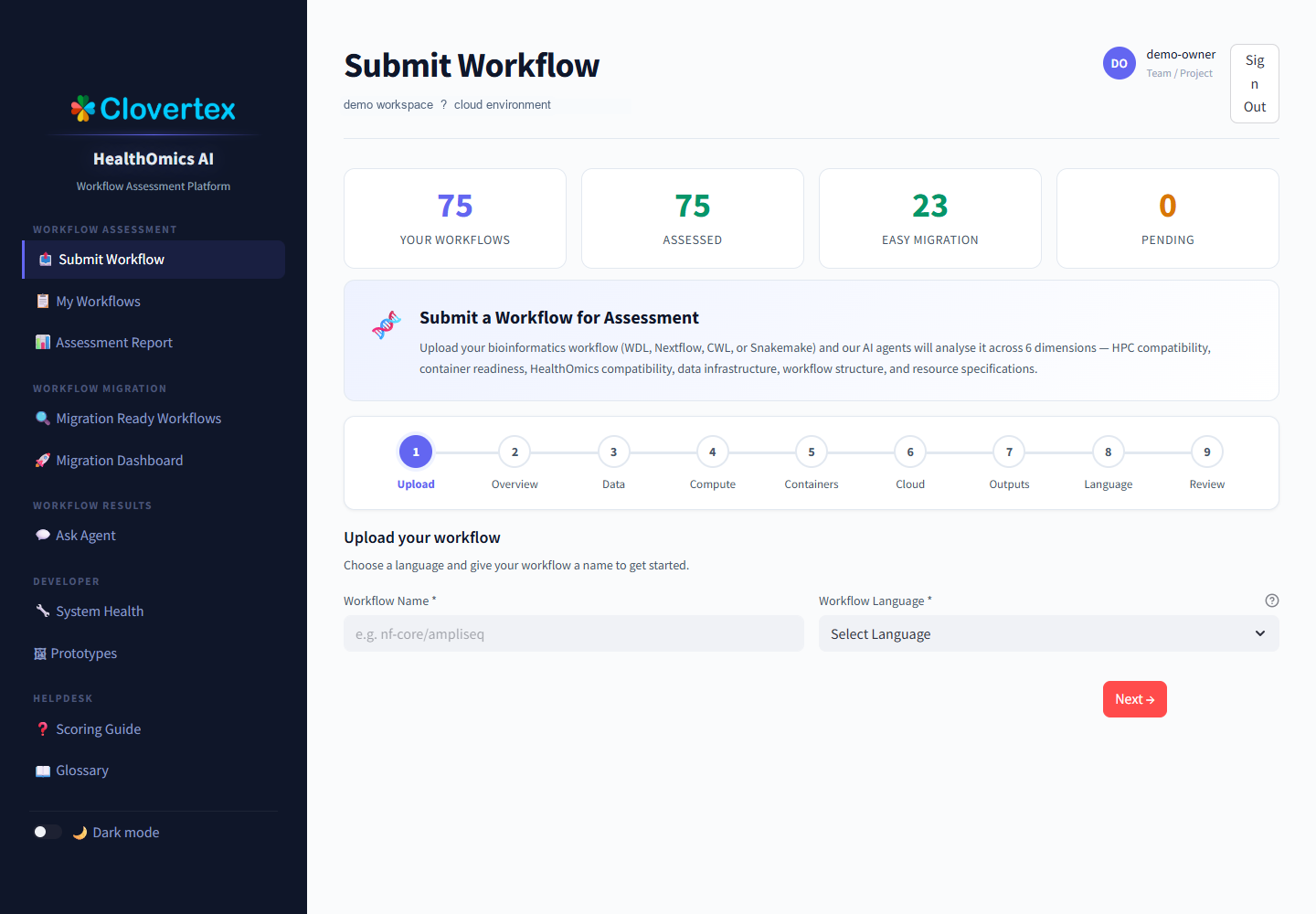Open Migration Ready Workflows
Viewport: 1316px width, 914px height.
(154, 419)
